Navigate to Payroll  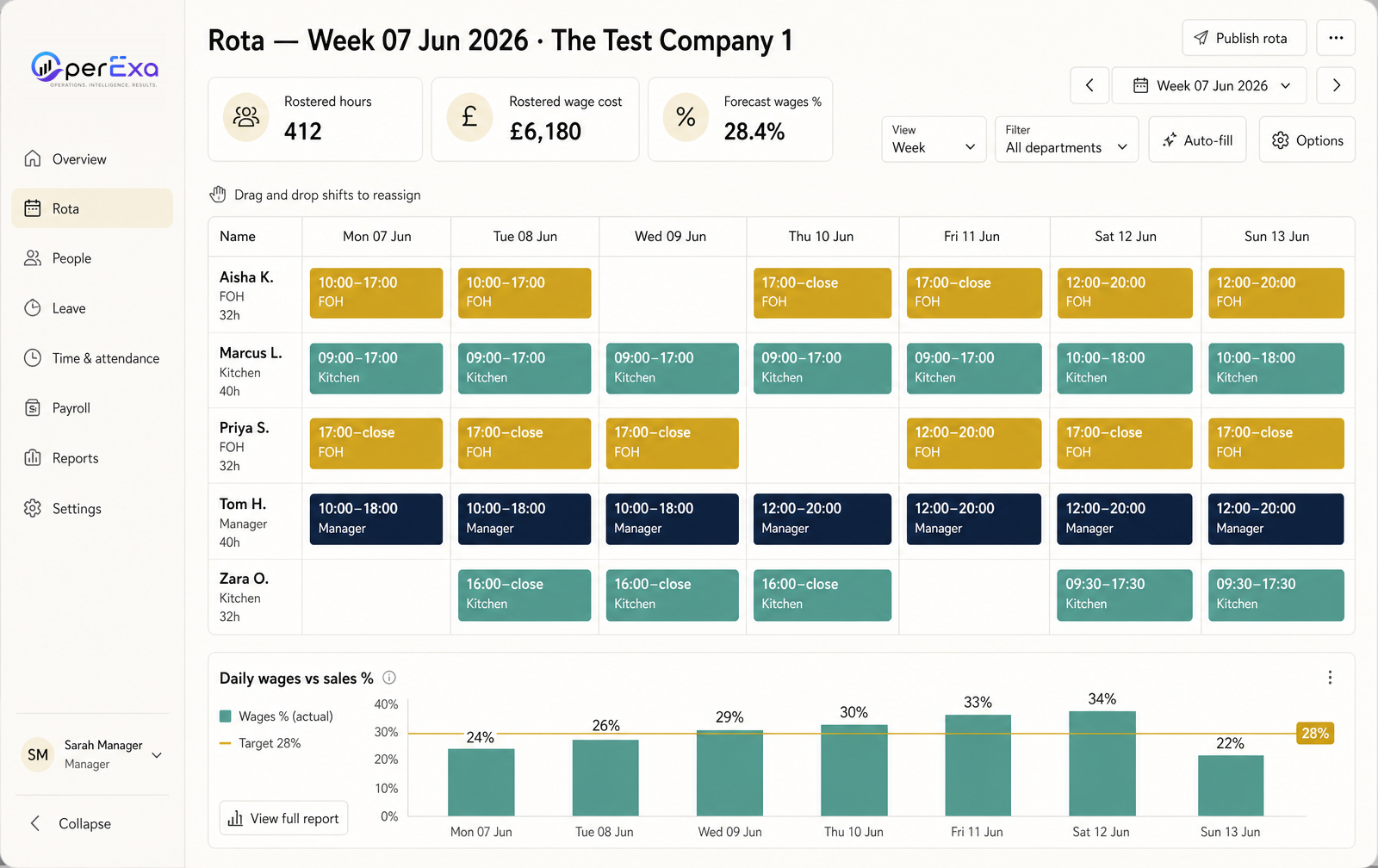coord(92,408)
